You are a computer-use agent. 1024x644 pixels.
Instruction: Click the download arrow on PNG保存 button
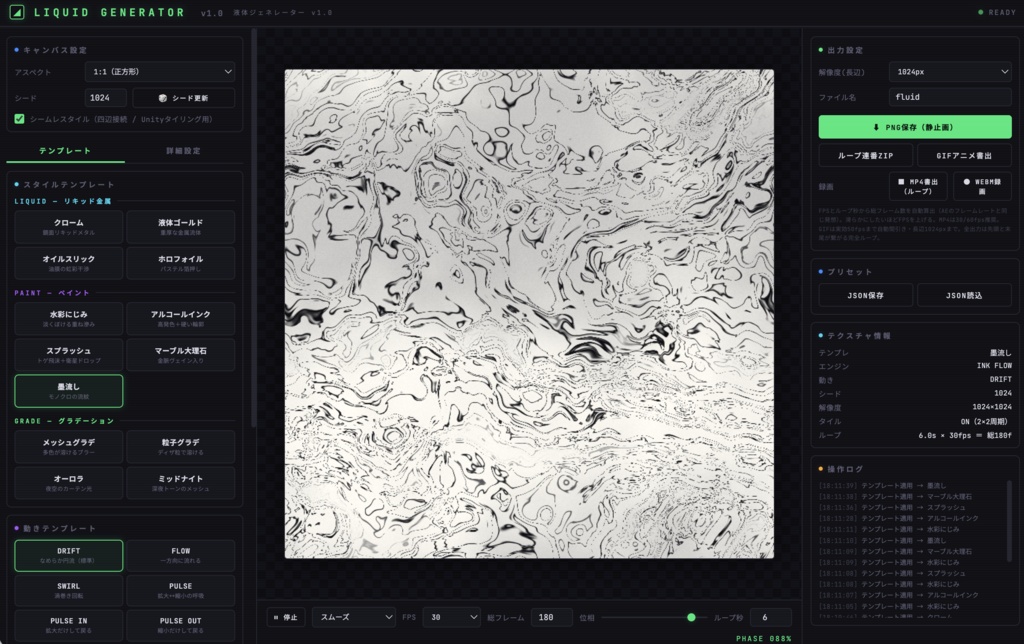pyautogui.click(x=876, y=127)
